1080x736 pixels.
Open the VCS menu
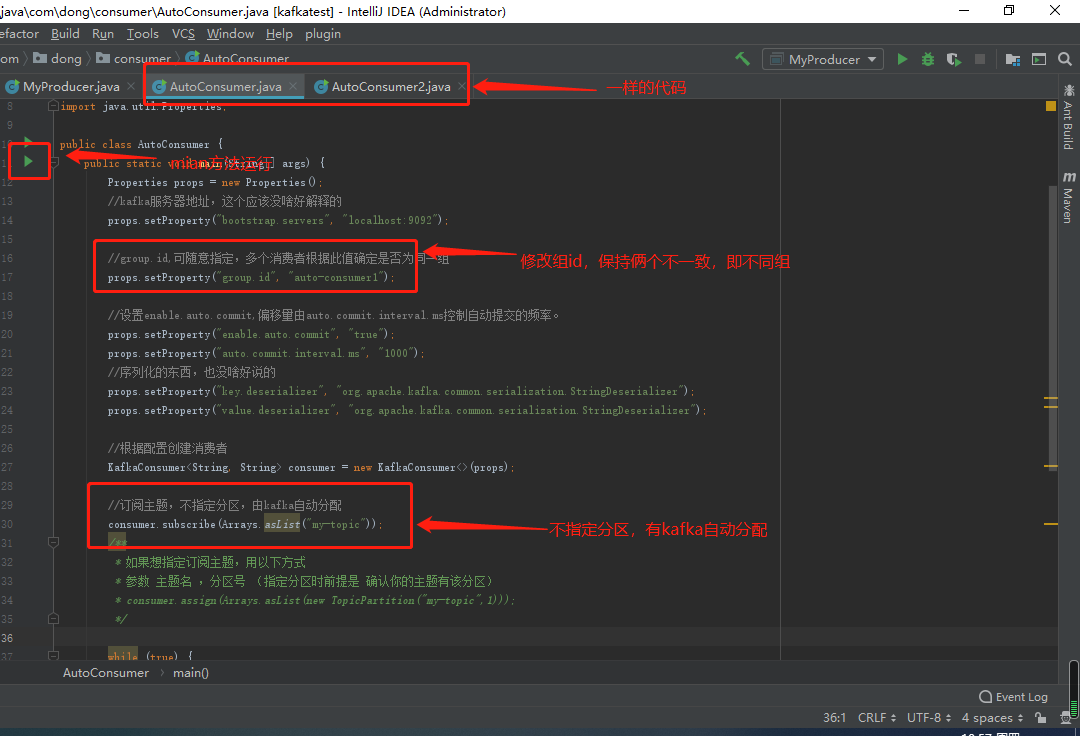click(x=183, y=34)
